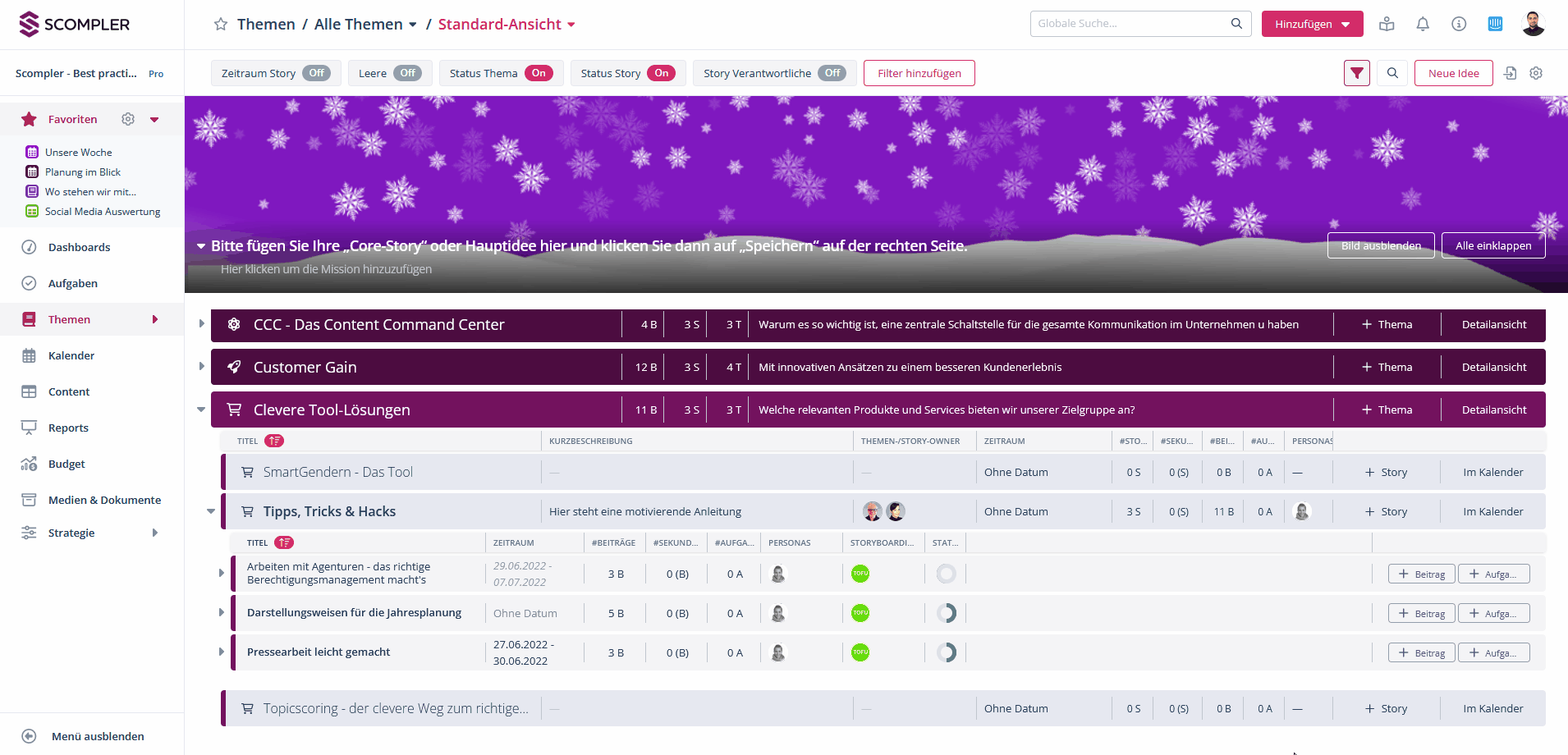Toggle the Zeitraum Story filter switch
The height and width of the screenshot is (755, 1568).
316,73
